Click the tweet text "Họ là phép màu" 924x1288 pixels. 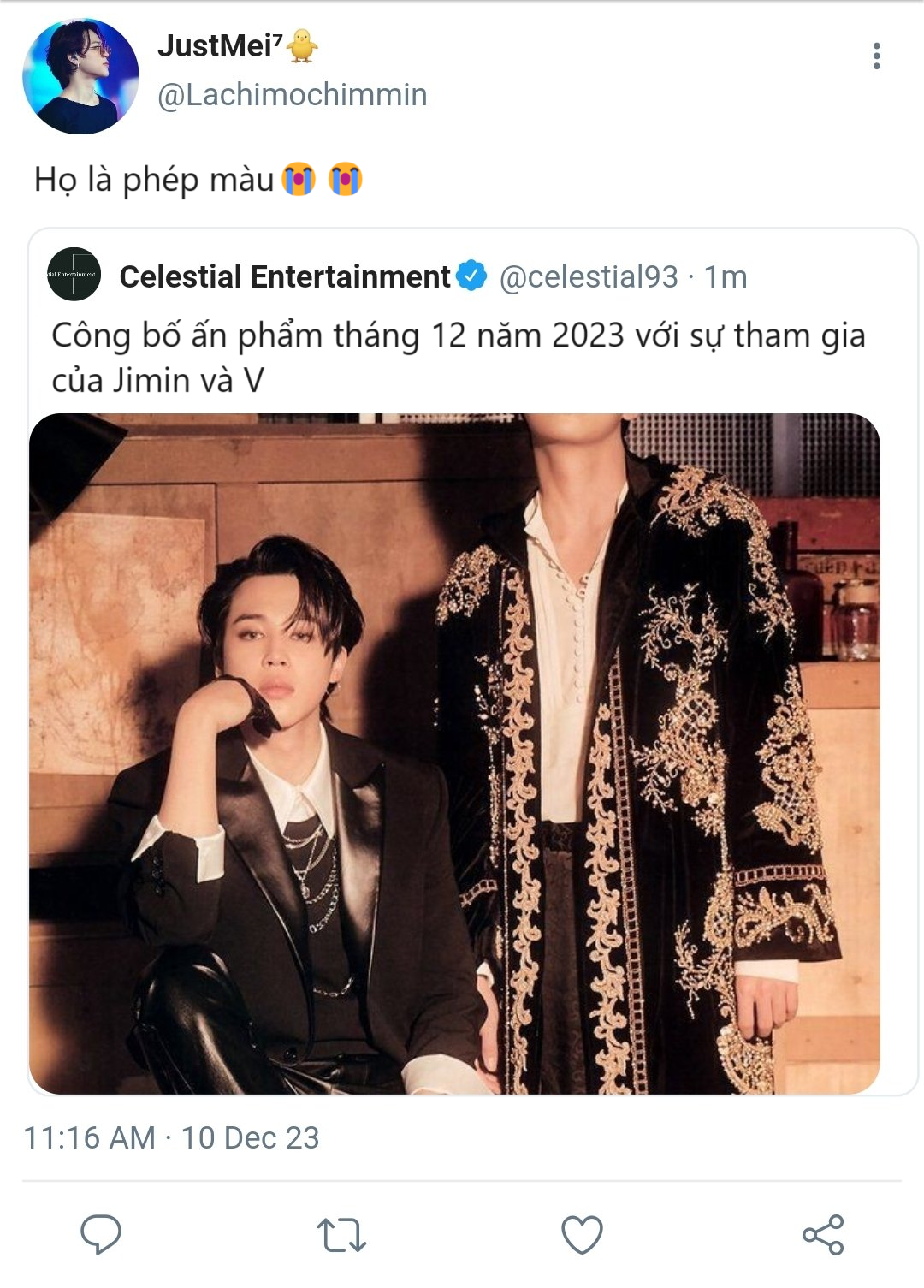coord(154,180)
